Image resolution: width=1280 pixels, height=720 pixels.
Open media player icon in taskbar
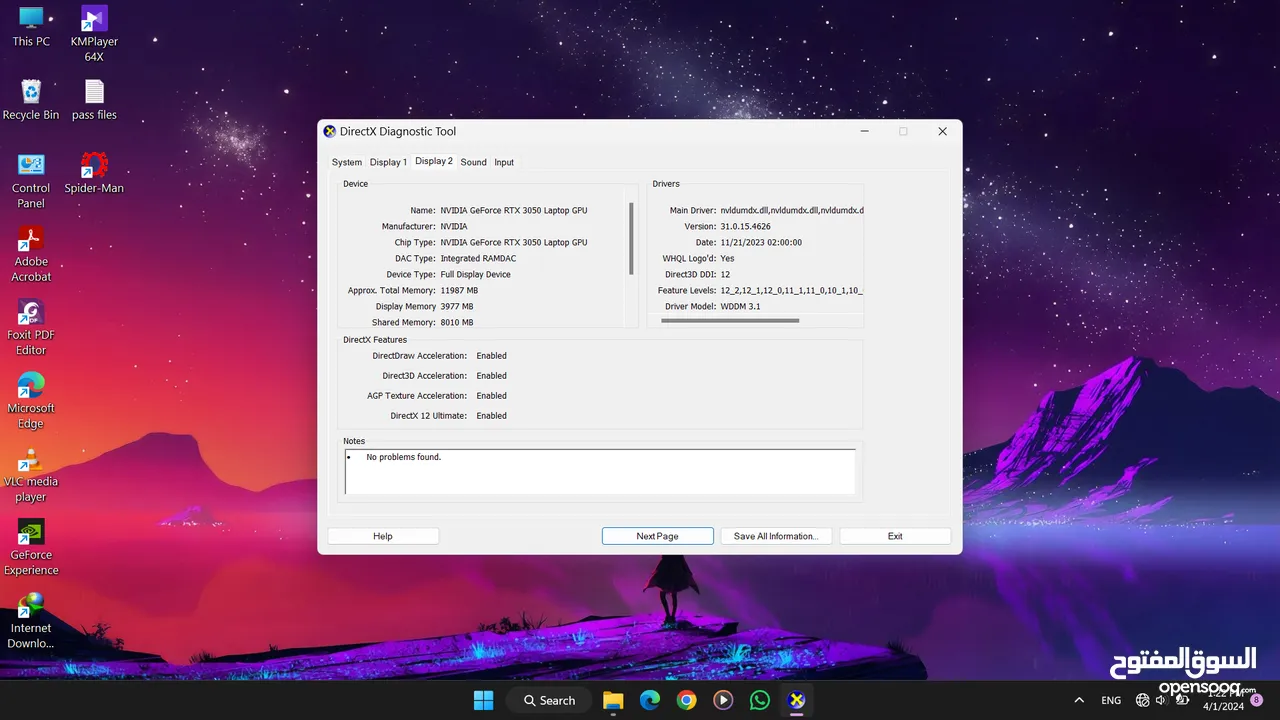pyautogui.click(x=723, y=700)
